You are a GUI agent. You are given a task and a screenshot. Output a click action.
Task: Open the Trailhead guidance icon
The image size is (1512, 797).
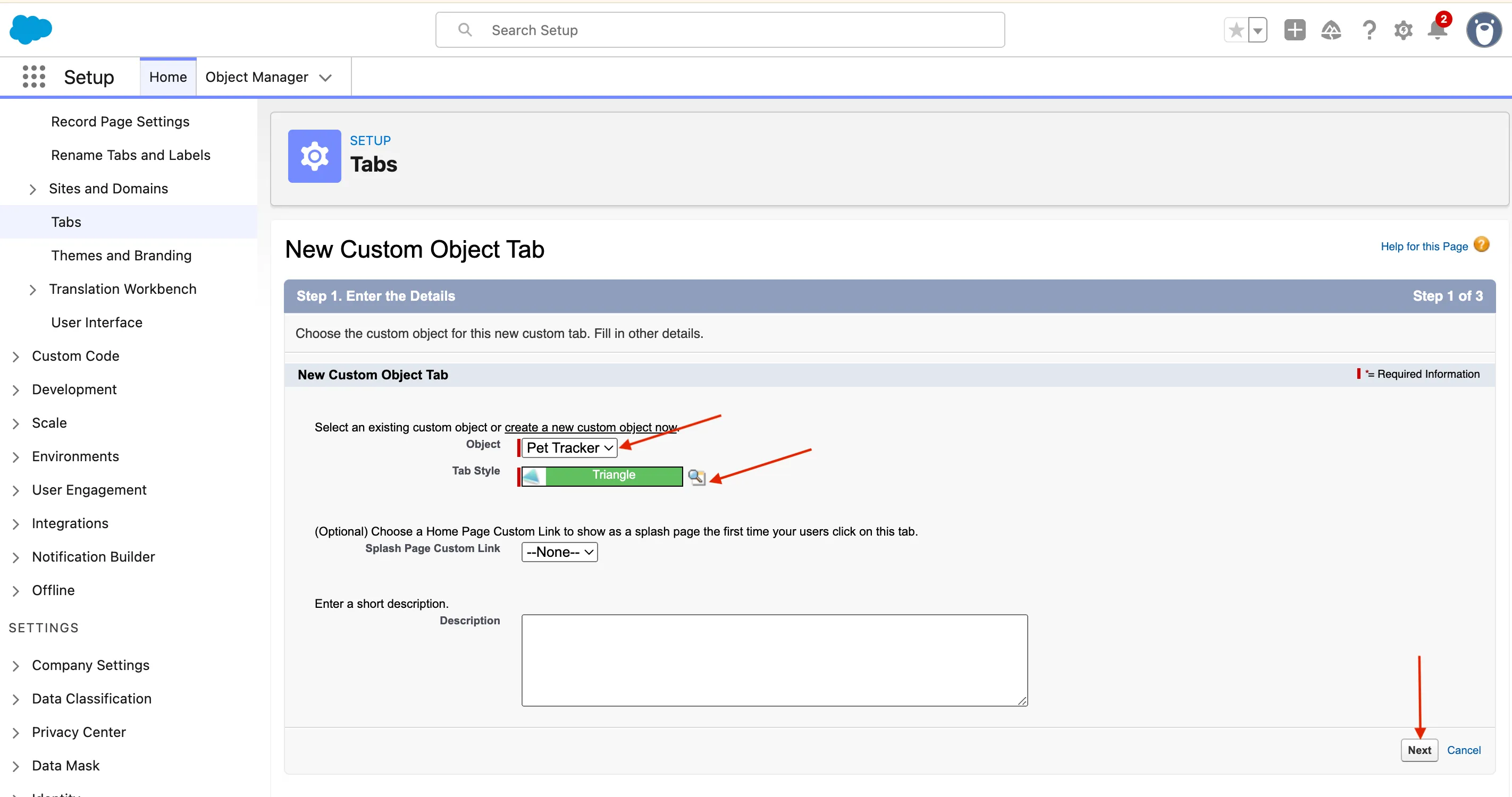1331,30
